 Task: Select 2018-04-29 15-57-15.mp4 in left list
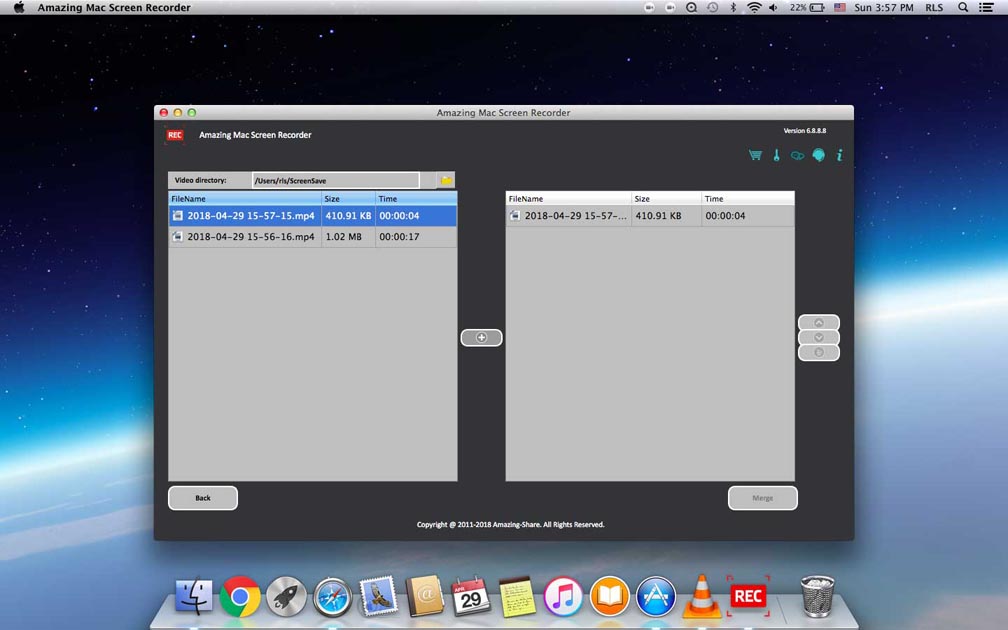312,216
